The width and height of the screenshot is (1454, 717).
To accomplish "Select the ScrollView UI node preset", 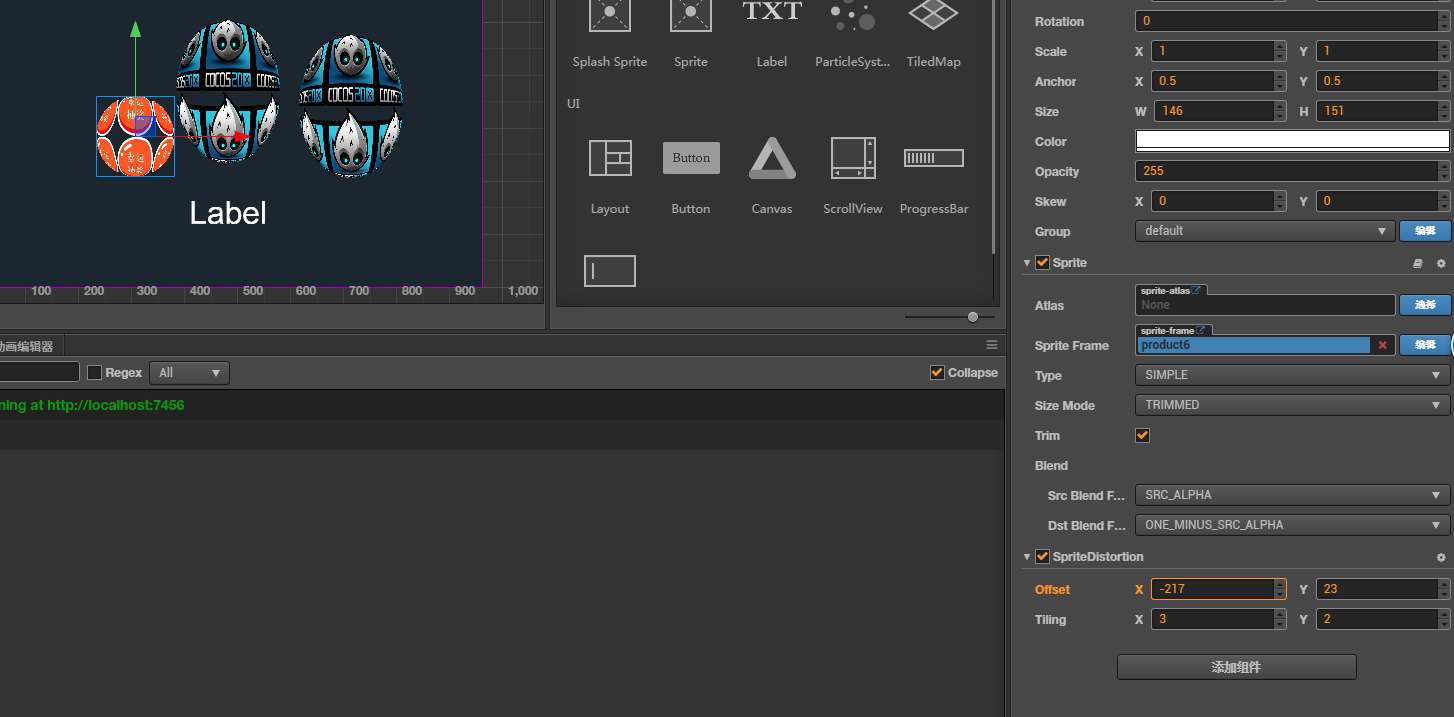I will [853, 176].
